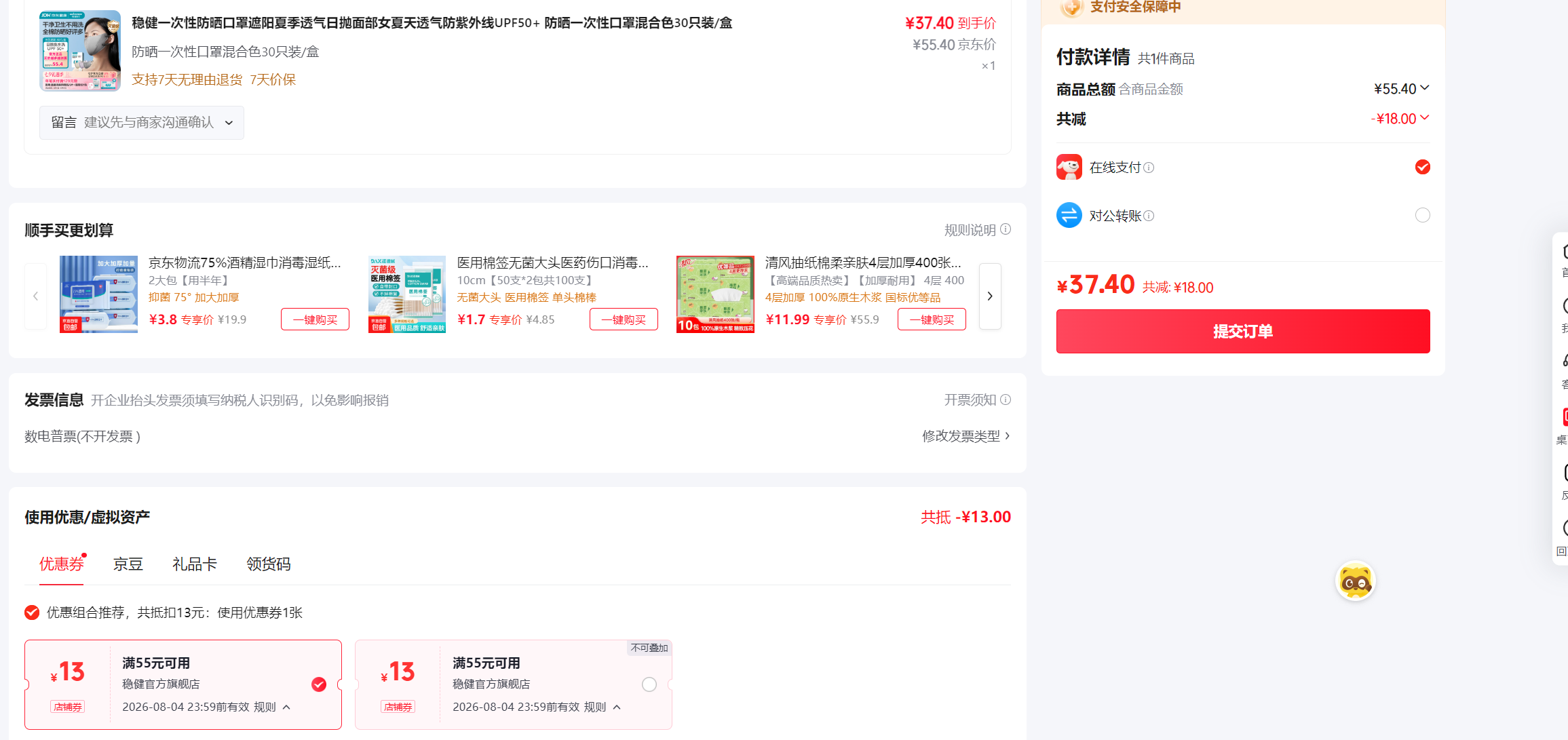Switch to the 领货码 tab
The width and height of the screenshot is (1568, 740).
(x=269, y=564)
